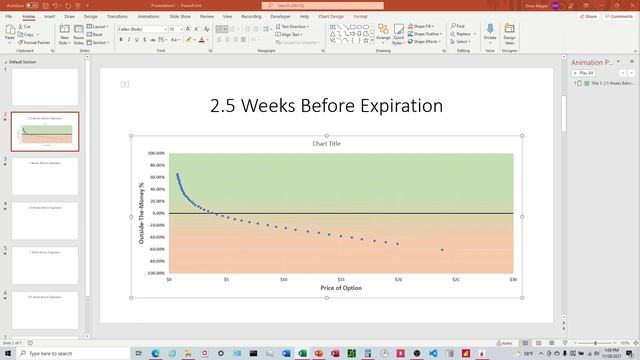Click the Cut scissors icon
The height and width of the screenshot is (360, 640).
pos(20,27)
